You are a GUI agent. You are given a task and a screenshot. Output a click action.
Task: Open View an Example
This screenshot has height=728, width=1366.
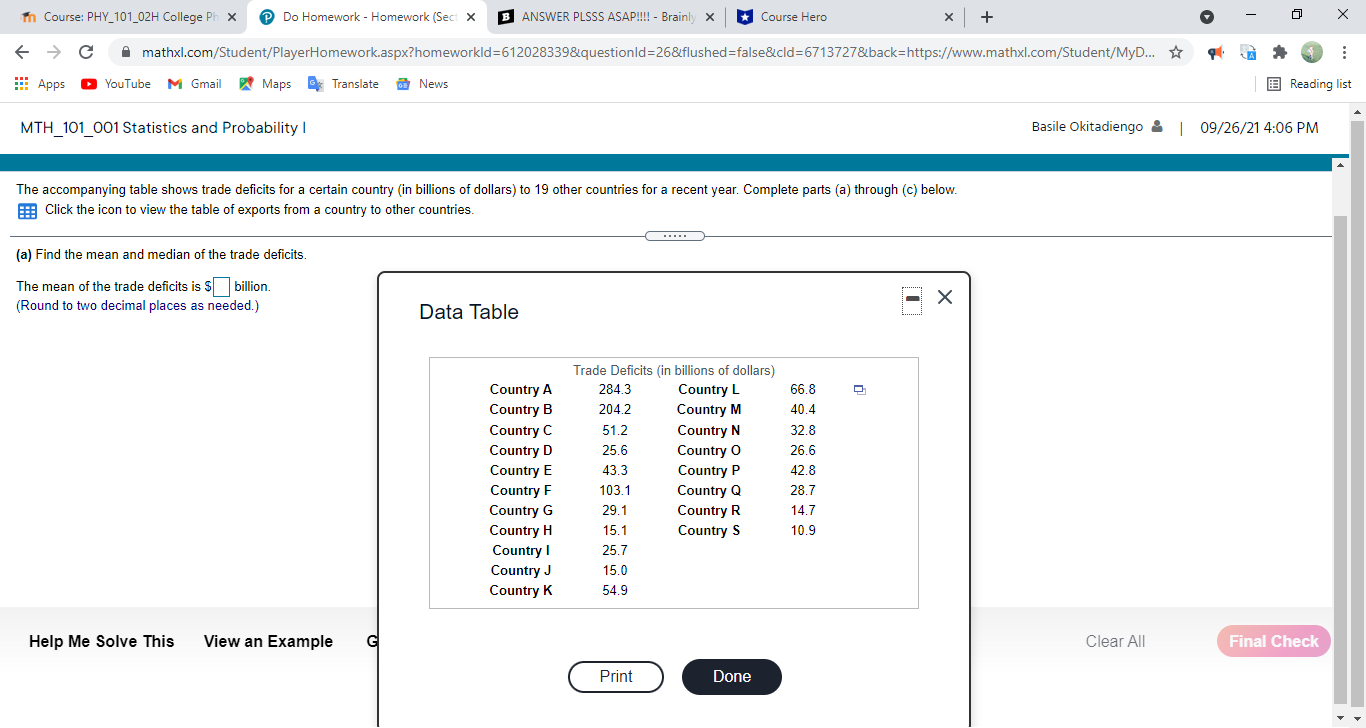268,642
